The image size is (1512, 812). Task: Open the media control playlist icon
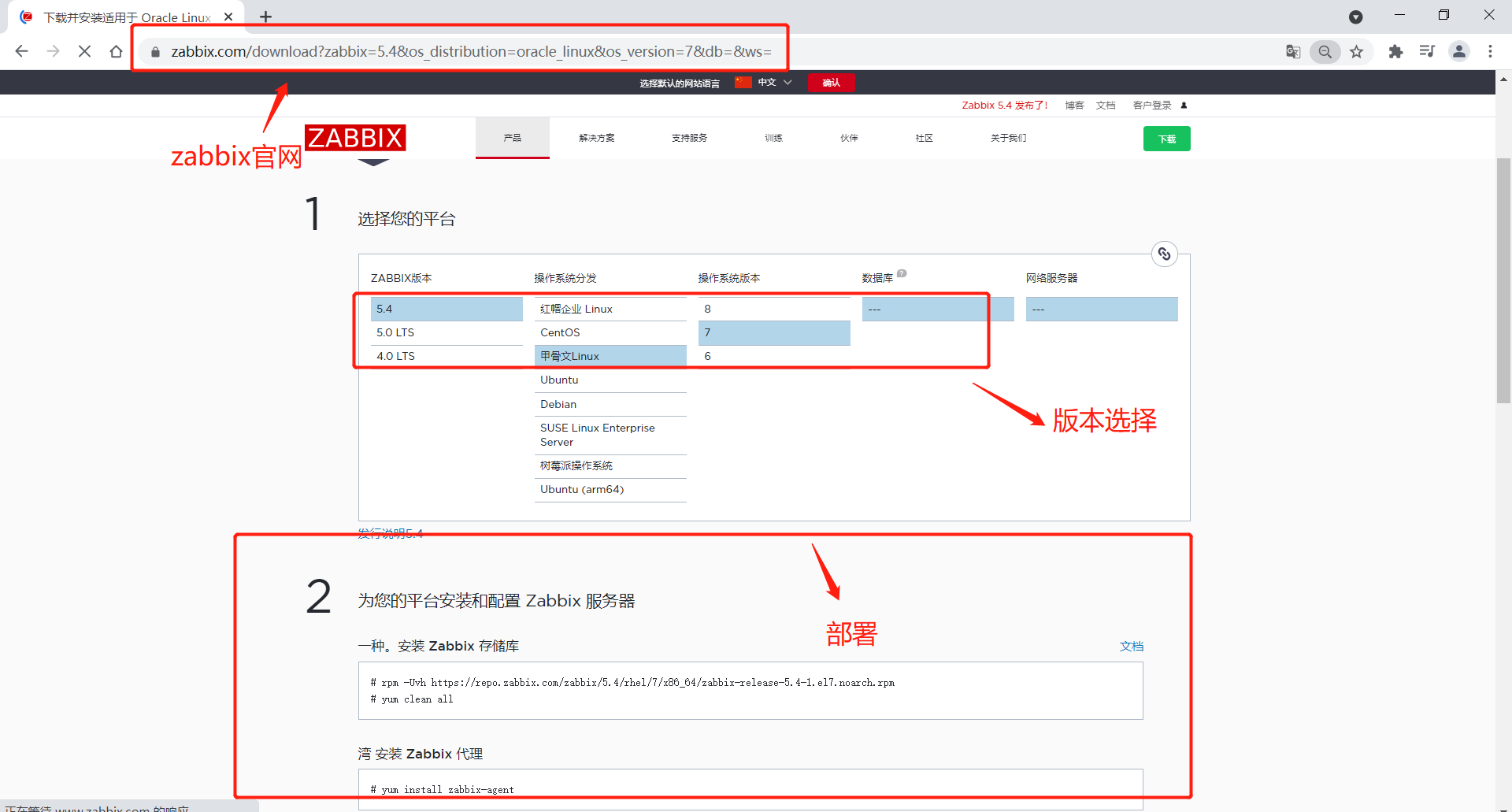1427,51
